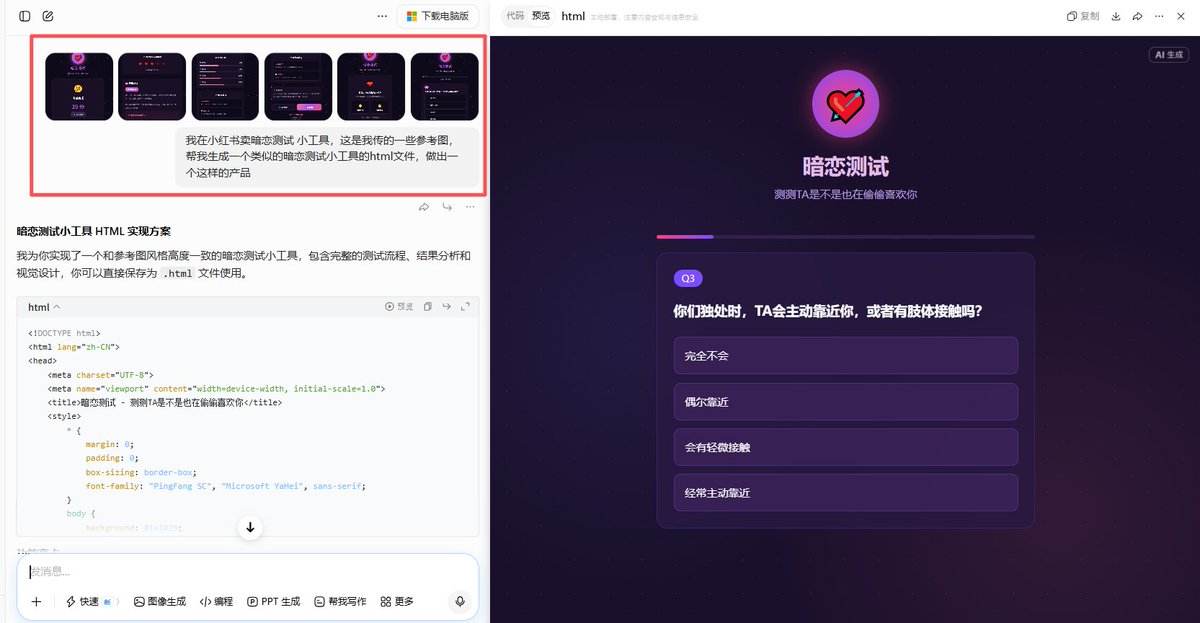Image resolution: width=1200 pixels, height=623 pixels.
Task: Click the inline .html code tag
Action: click(x=178, y=273)
